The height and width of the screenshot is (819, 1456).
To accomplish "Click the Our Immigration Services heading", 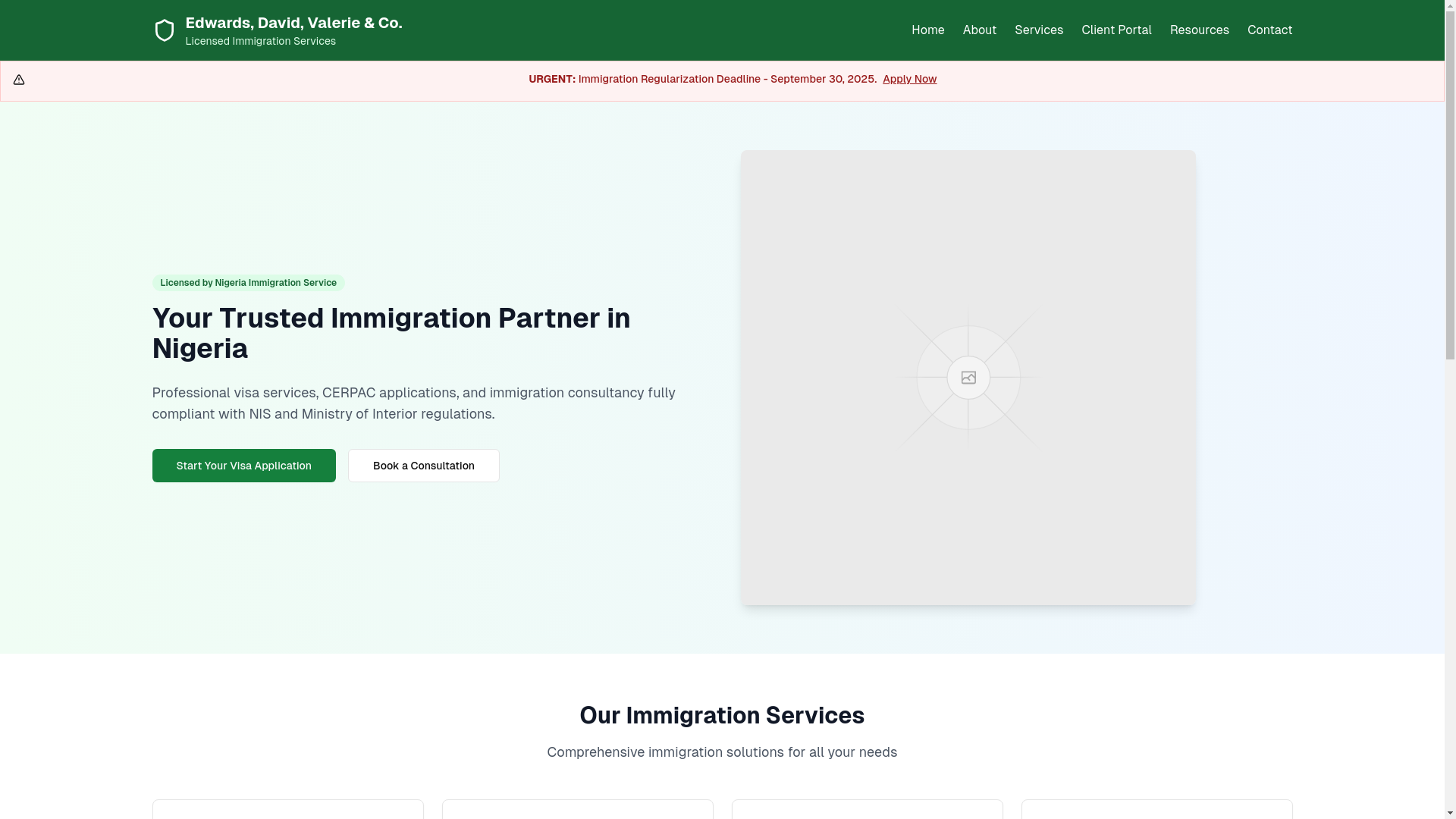I will (x=722, y=715).
